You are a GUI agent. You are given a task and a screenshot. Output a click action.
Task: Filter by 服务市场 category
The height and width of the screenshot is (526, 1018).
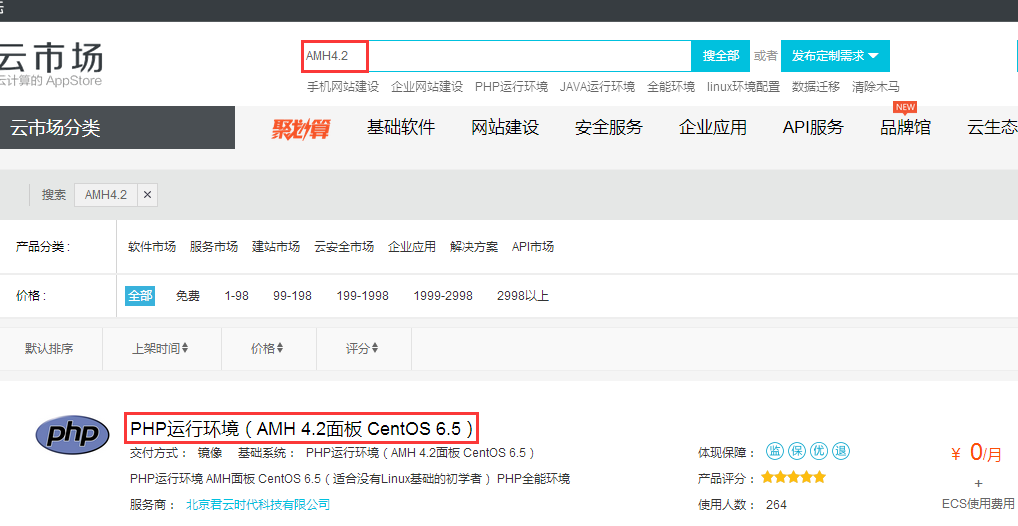point(214,247)
